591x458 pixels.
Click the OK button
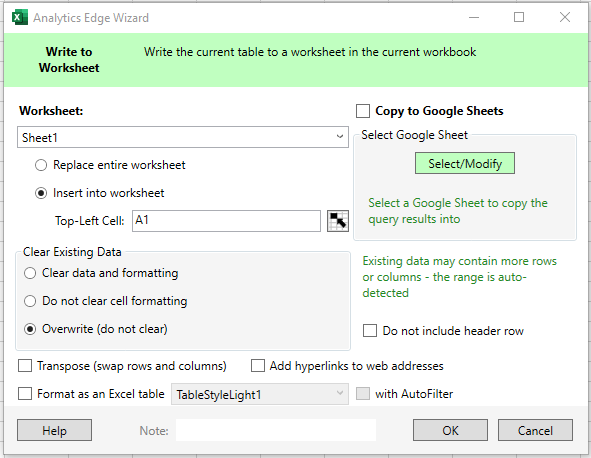click(450, 430)
